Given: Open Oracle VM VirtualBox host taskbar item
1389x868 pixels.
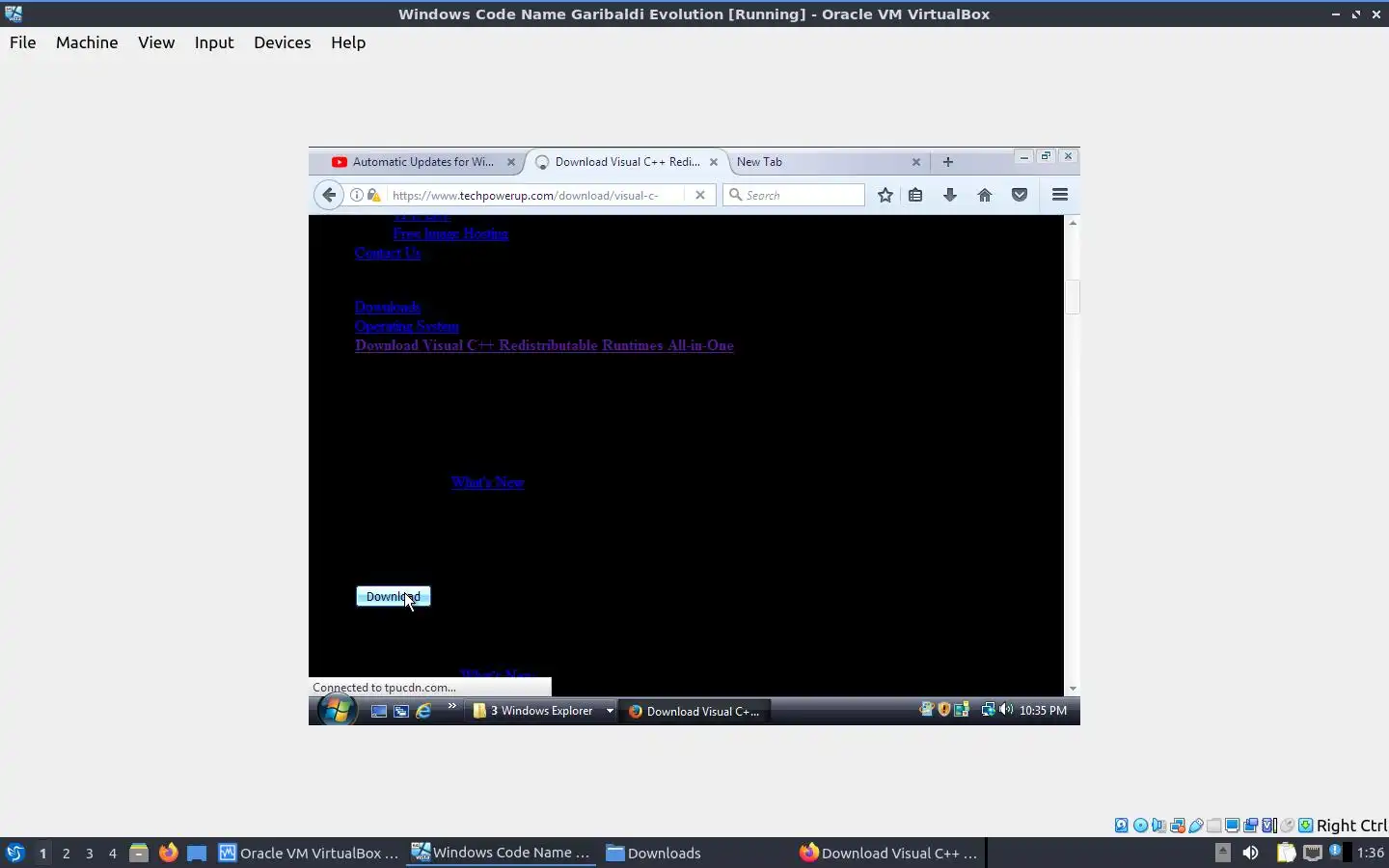Looking at the screenshot, I should point(309,853).
